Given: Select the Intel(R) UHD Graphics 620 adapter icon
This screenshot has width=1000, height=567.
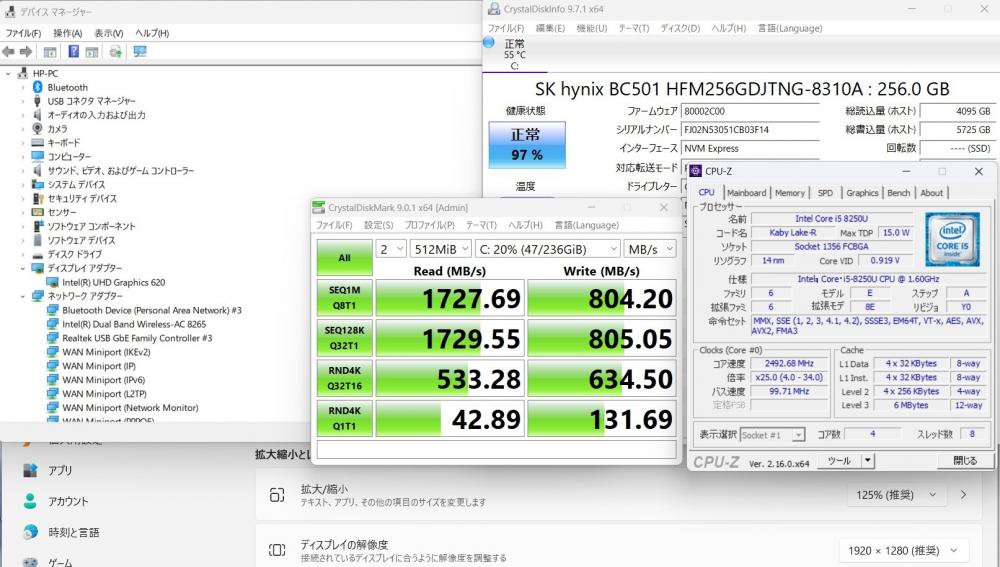Looking at the screenshot, I should click(x=52, y=282).
